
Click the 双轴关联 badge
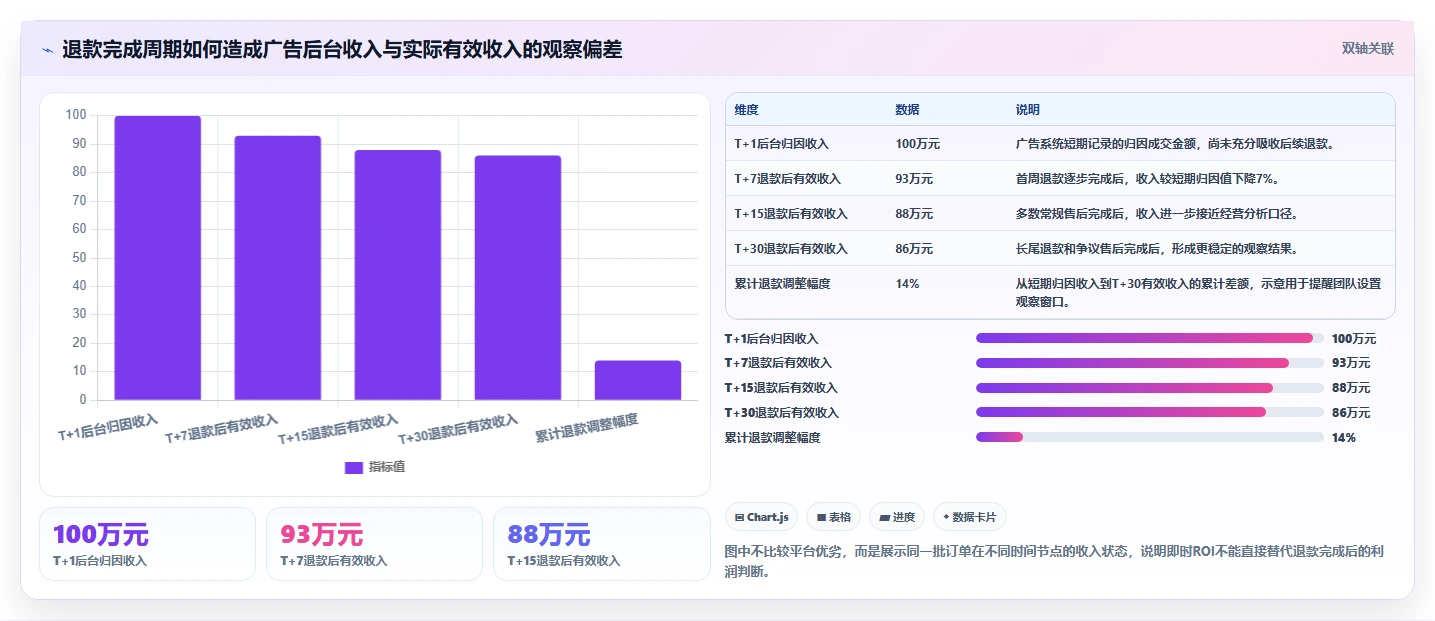pos(1368,49)
